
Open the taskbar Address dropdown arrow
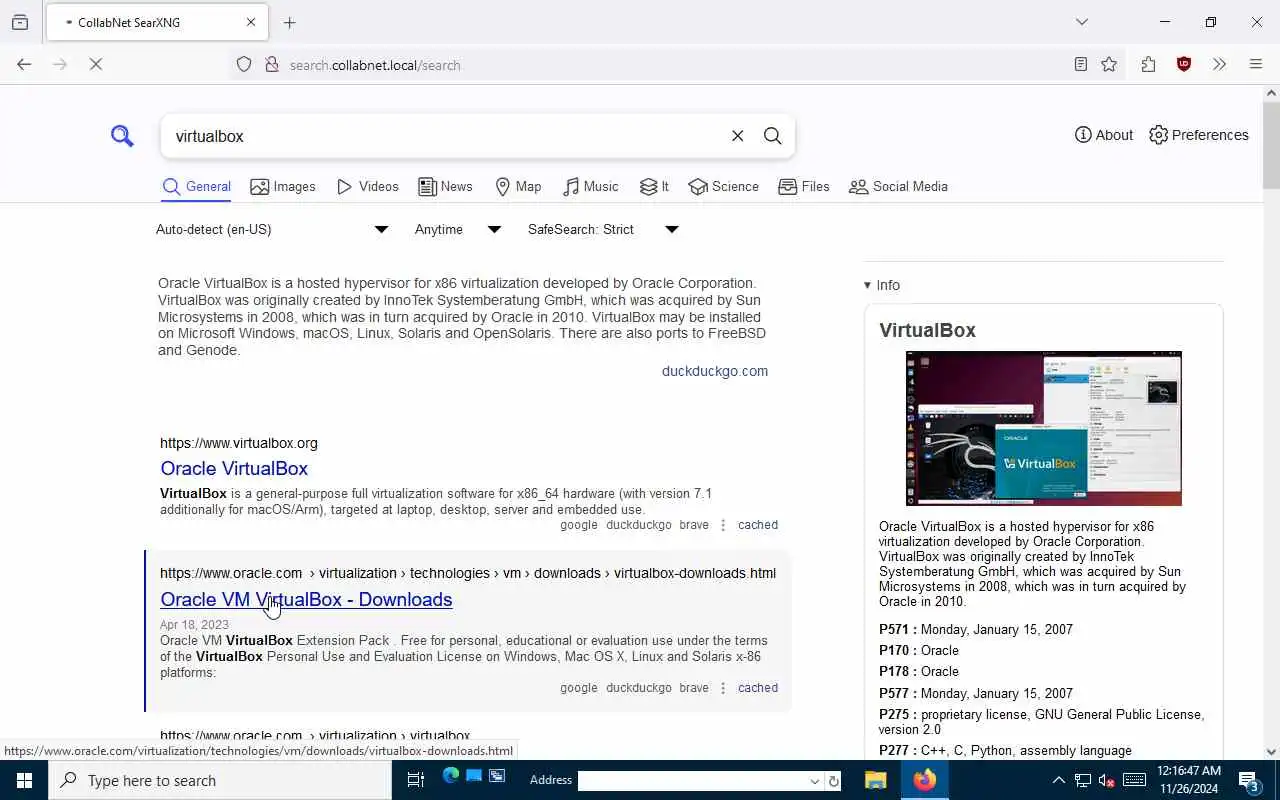point(815,781)
